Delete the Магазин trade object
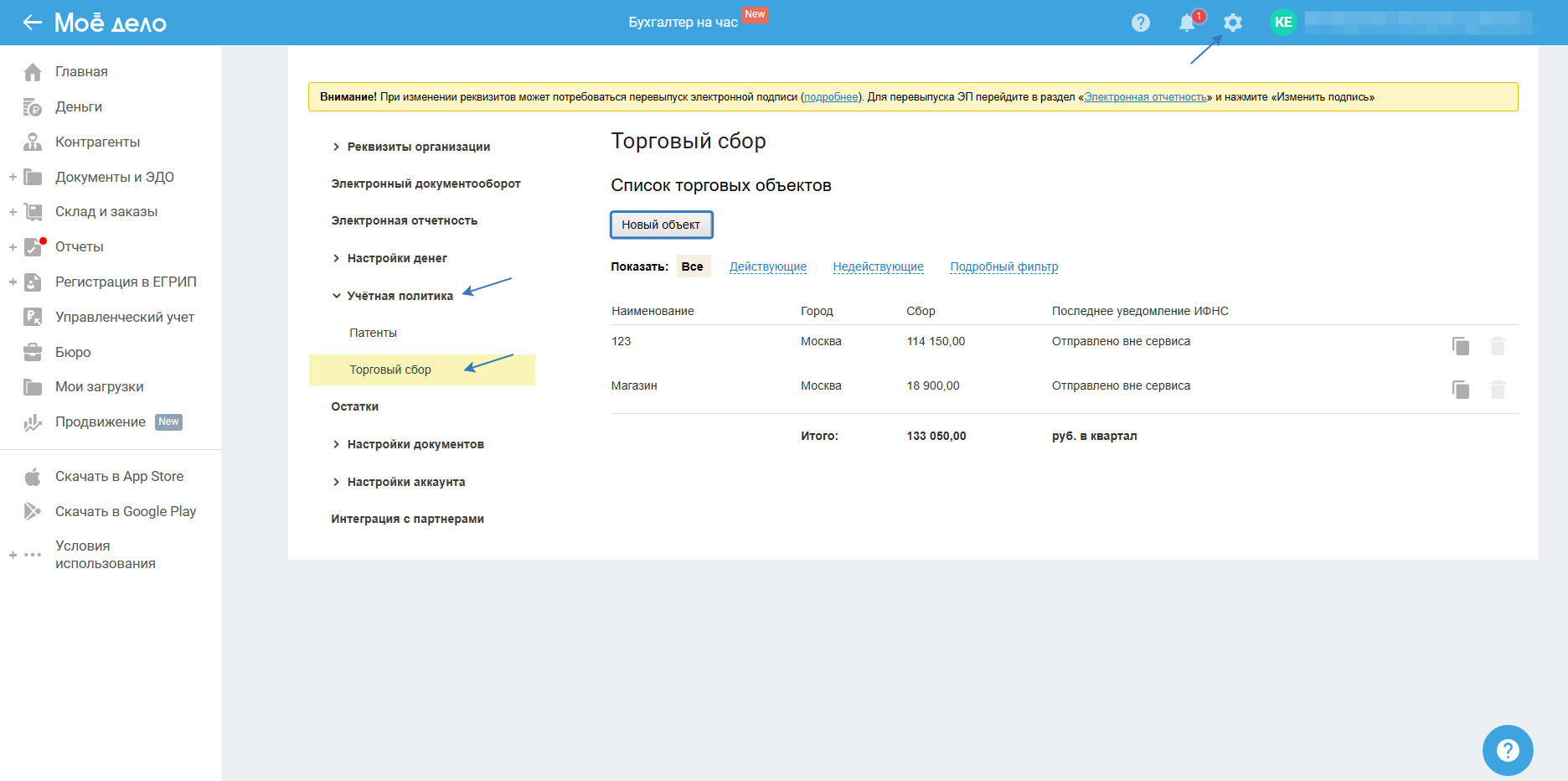Image resolution: width=1568 pixels, height=781 pixels. coord(1497,390)
